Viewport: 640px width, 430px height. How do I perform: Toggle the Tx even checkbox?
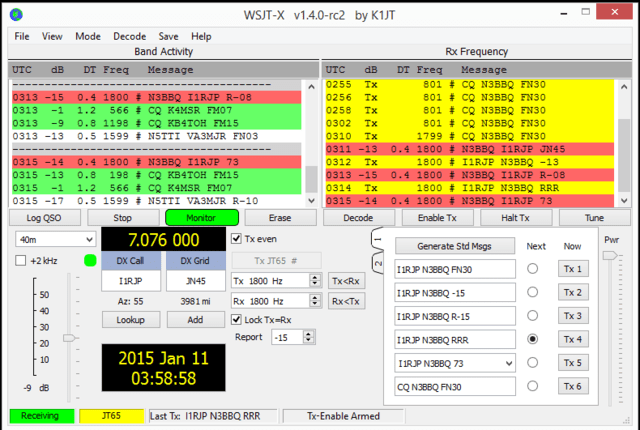(x=236, y=238)
